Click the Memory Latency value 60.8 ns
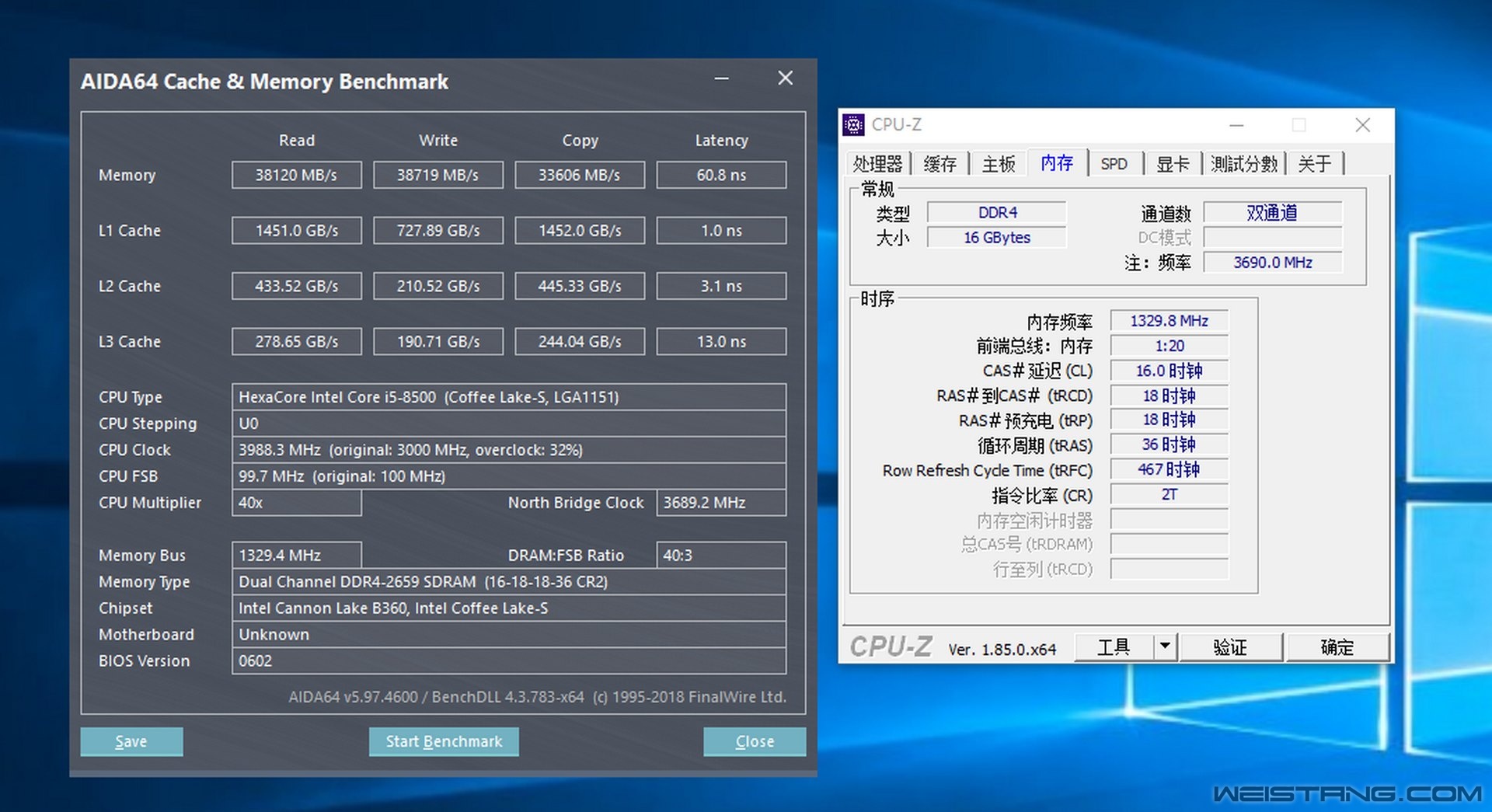 [x=721, y=175]
